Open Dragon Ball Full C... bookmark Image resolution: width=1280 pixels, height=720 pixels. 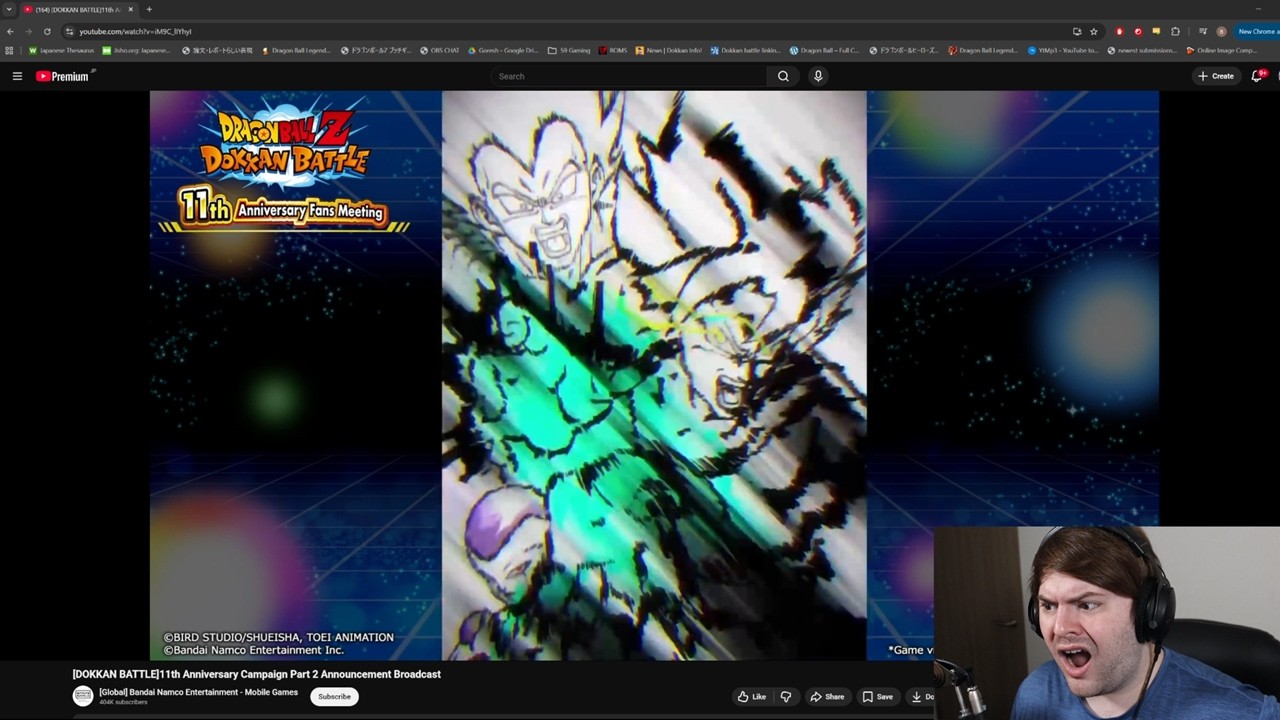(825, 50)
